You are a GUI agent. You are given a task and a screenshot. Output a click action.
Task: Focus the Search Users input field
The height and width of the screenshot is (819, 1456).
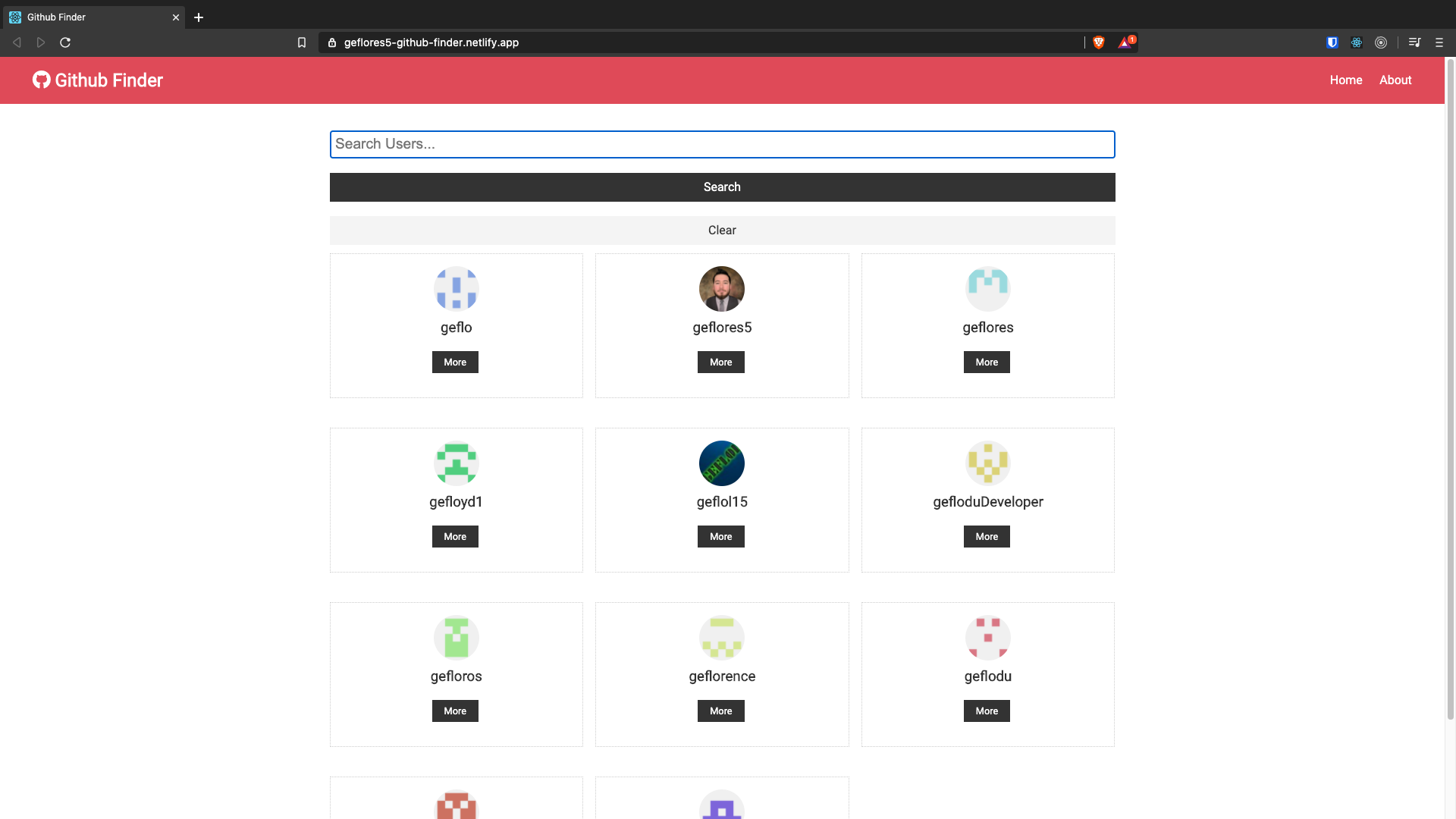tap(722, 144)
